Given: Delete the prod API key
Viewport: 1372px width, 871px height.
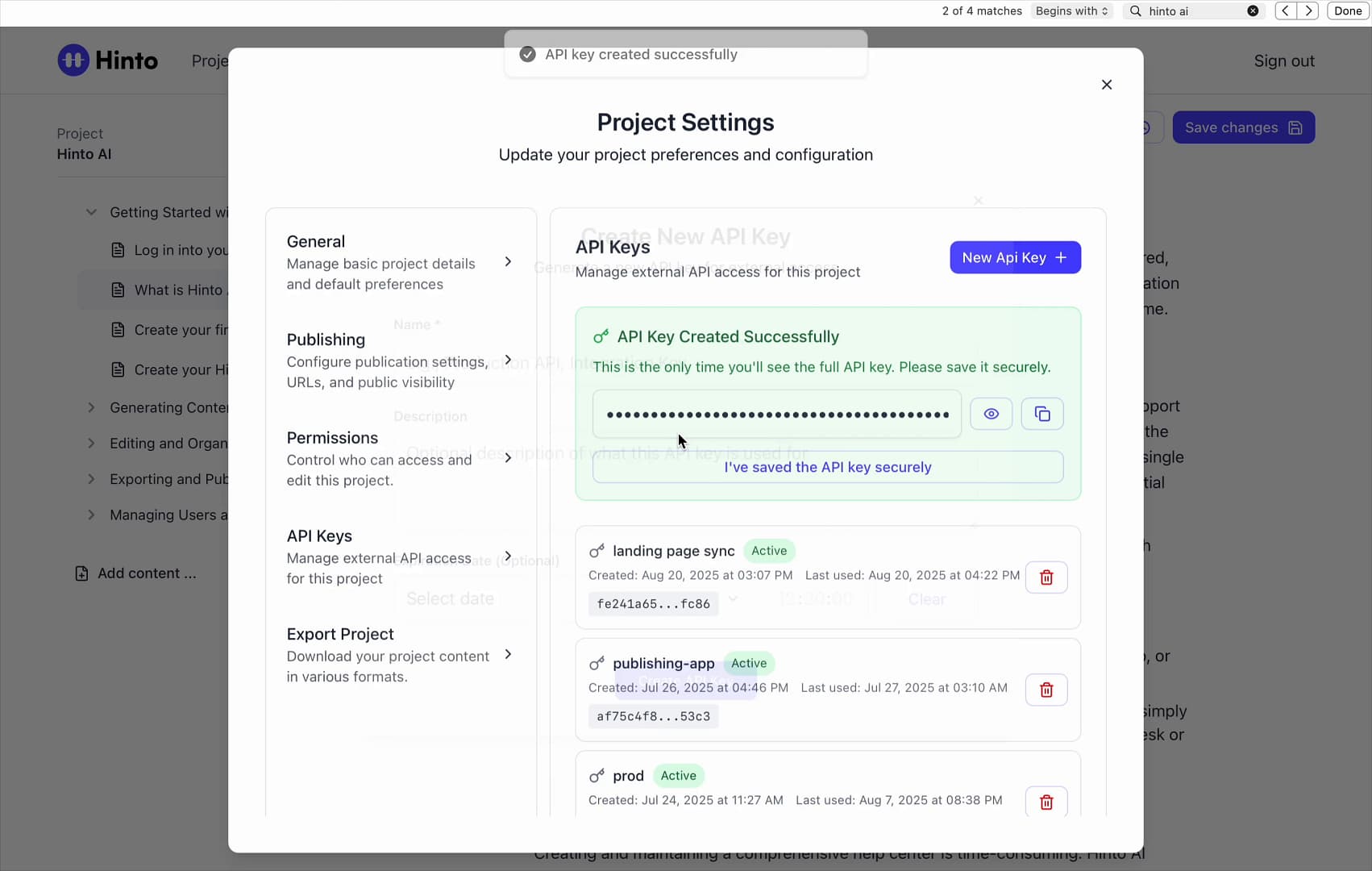Looking at the screenshot, I should [x=1046, y=802].
